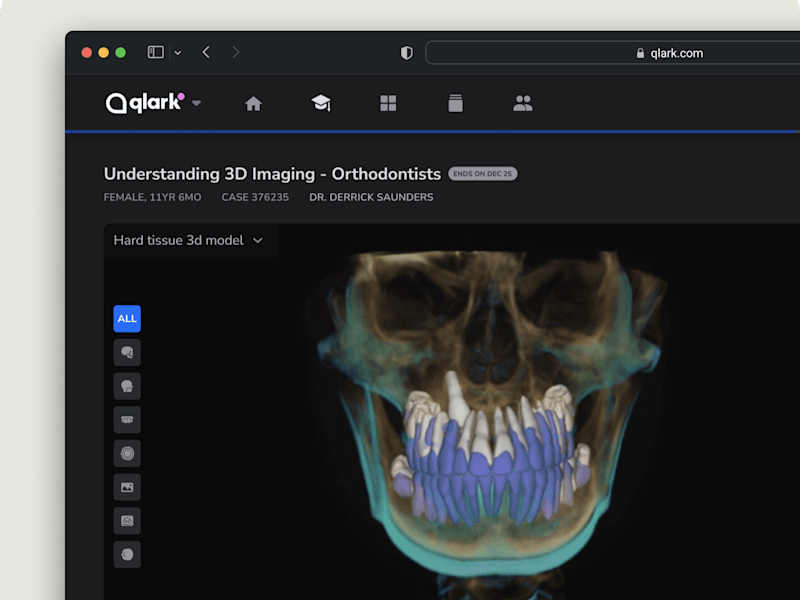
Task: Click the DR. DERRICK SAUNDERS name
Action: click(371, 197)
